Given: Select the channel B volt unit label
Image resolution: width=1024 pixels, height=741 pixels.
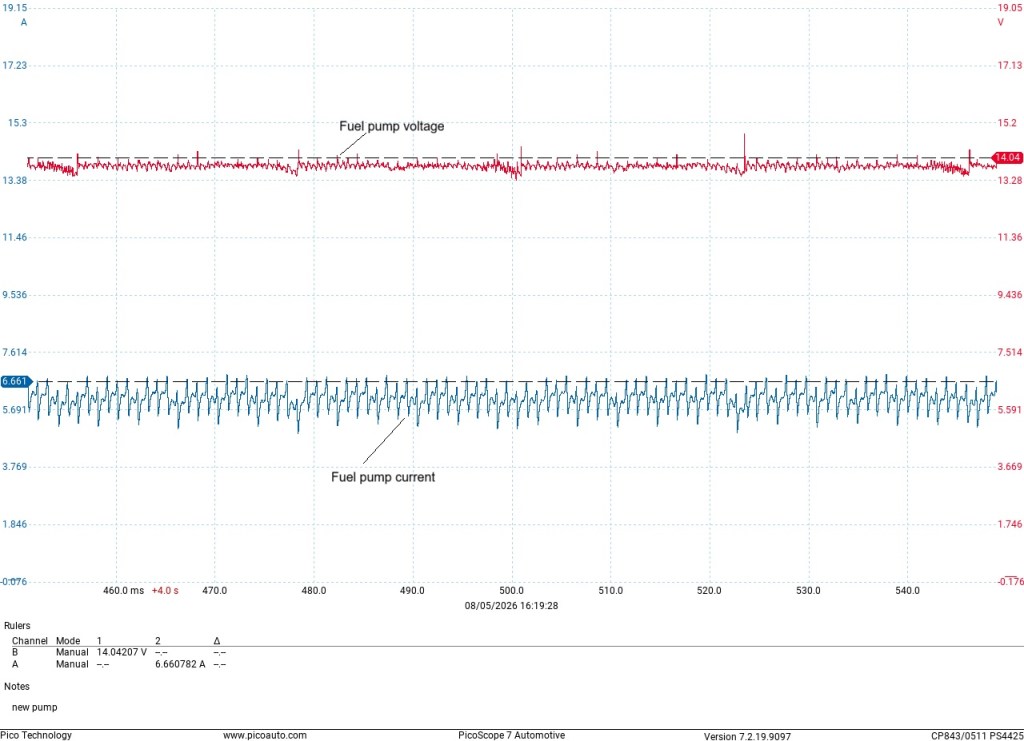Looking at the screenshot, I should [1000, 22].
